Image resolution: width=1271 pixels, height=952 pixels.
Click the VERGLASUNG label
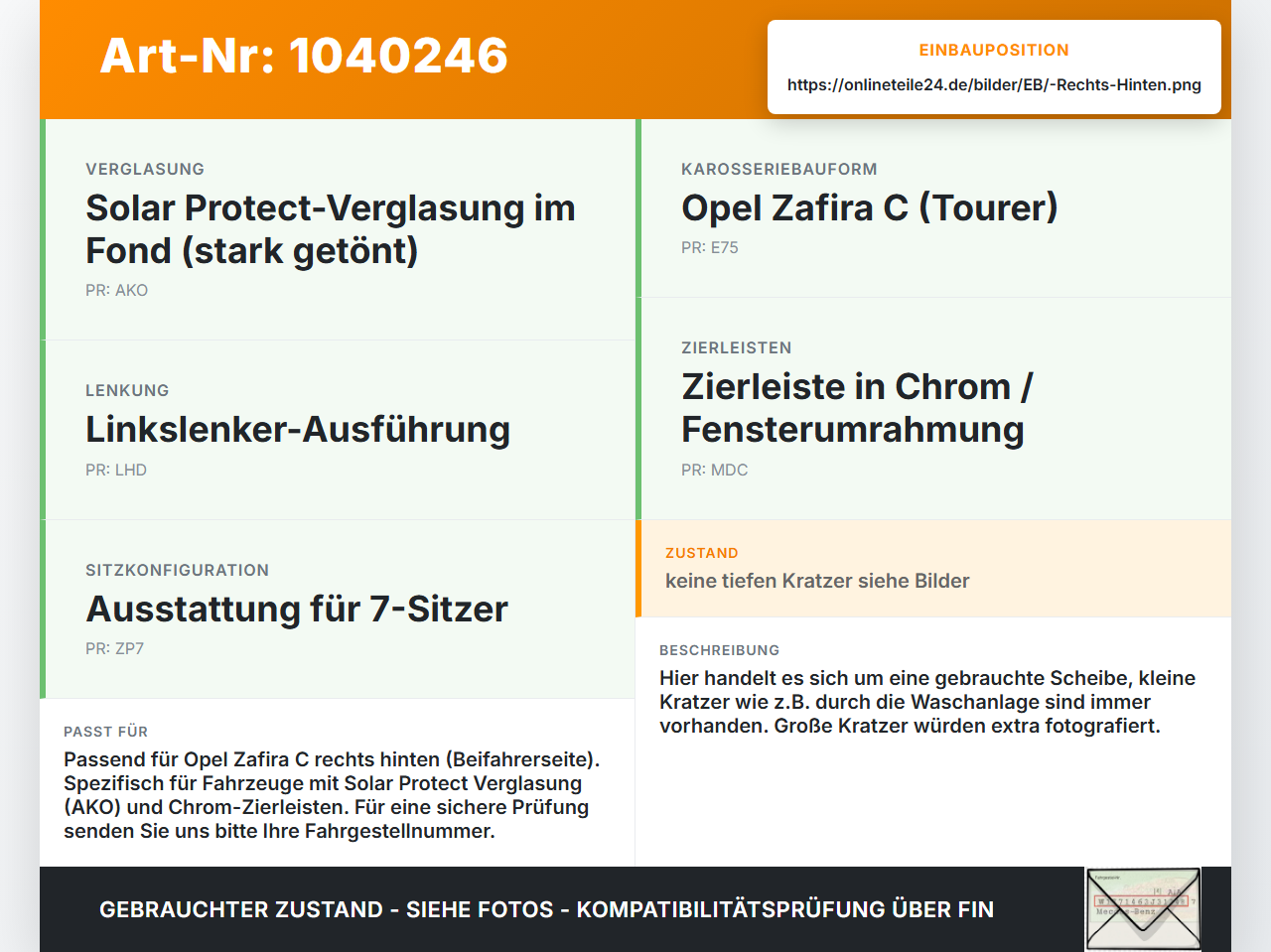[x=145, y=169]
